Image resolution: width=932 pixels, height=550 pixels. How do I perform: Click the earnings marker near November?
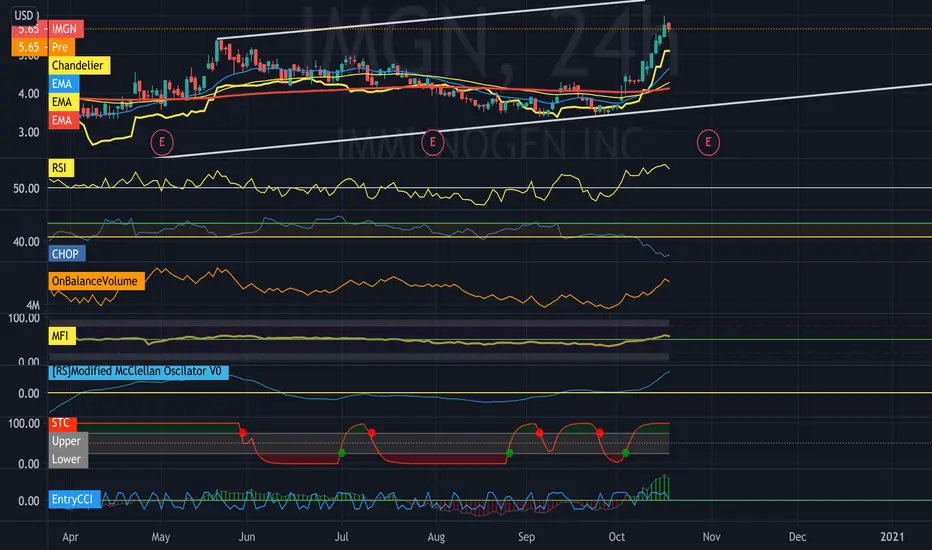(x=708, y=142)
